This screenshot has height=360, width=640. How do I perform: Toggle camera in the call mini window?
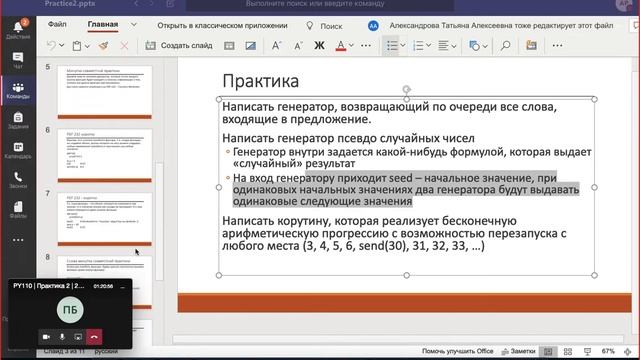(x=46, y=337)
